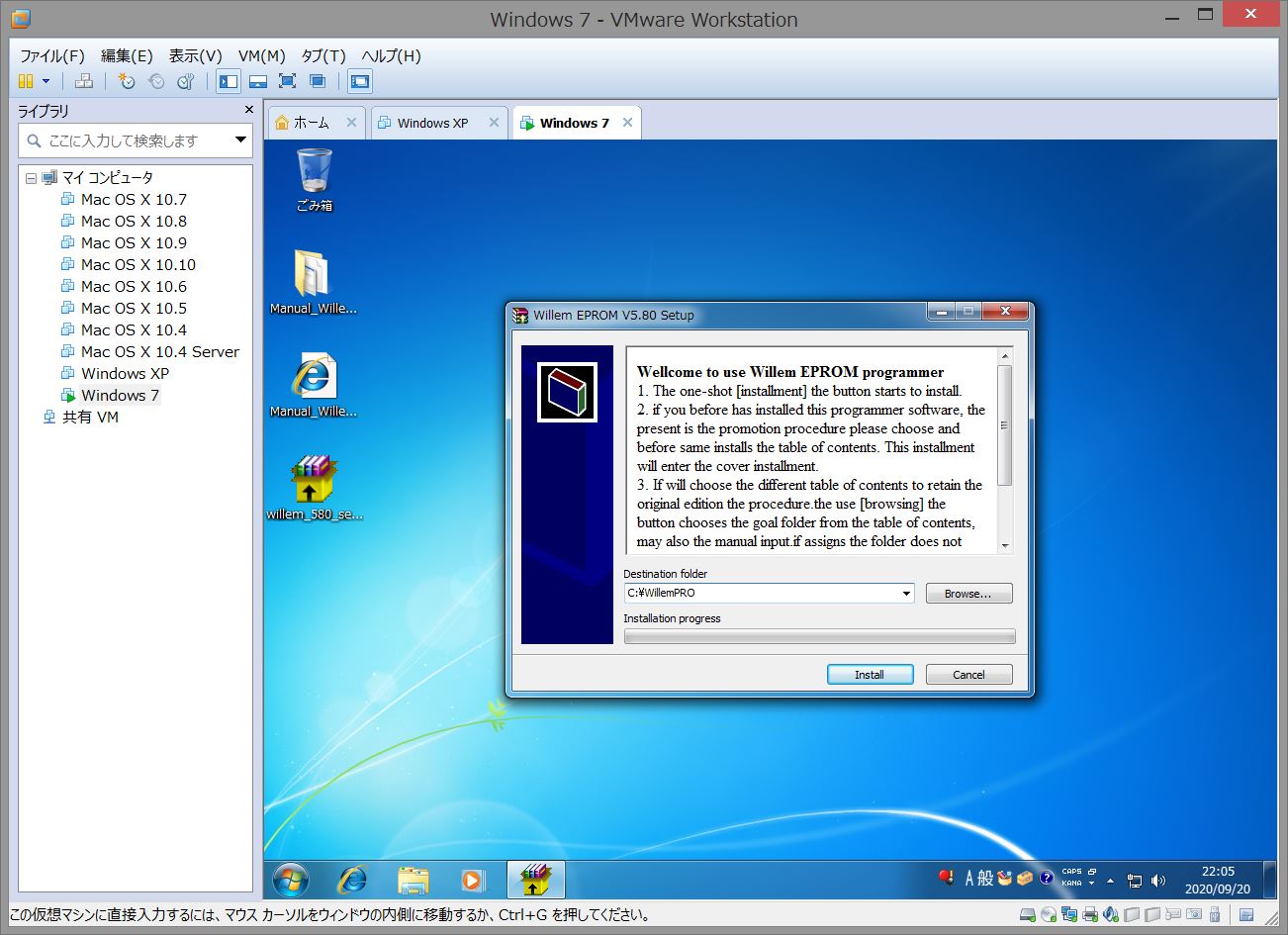
Task: Select Mac OS X 10.6 in library
Action: pyautogui.click(x=134, y=286)
